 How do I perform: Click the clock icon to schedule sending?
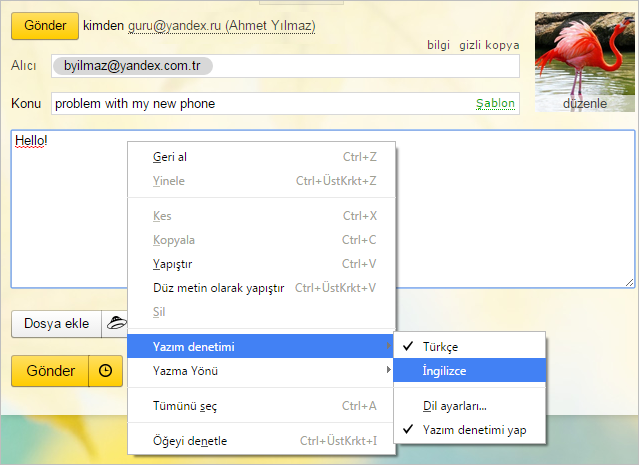tap(106, 371)
